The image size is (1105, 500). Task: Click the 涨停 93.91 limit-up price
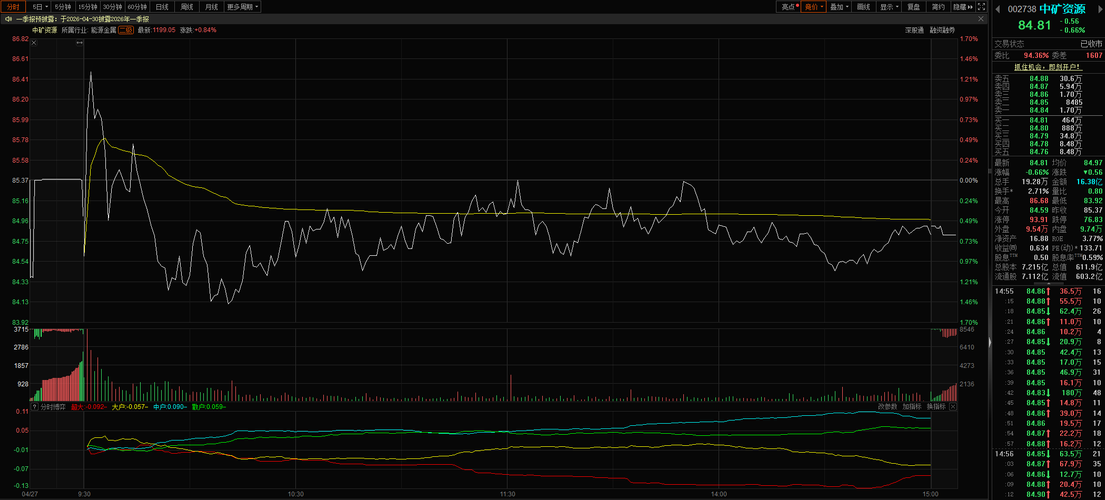pos(1039,218)
